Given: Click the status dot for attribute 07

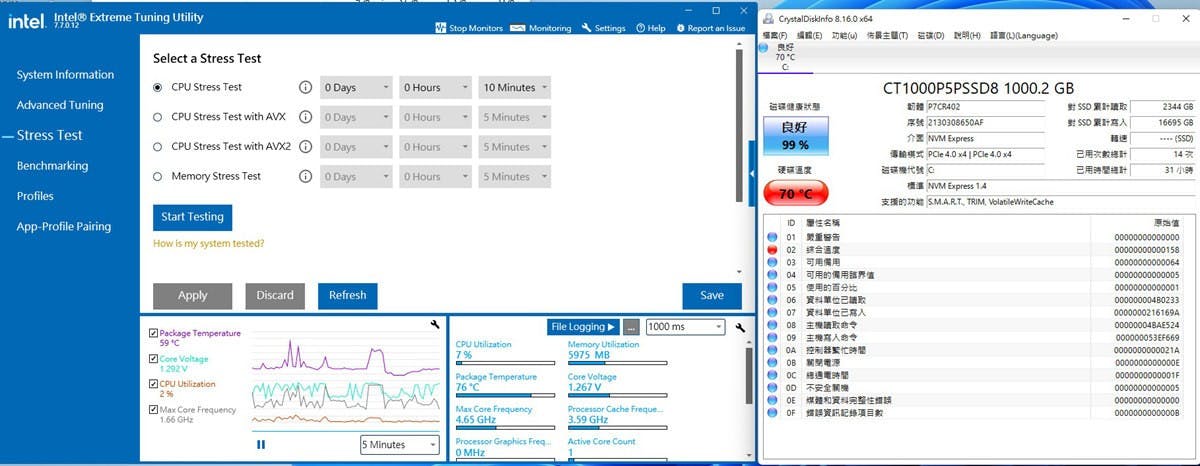Looking at the screenshot, I should [x=771, y=312].
